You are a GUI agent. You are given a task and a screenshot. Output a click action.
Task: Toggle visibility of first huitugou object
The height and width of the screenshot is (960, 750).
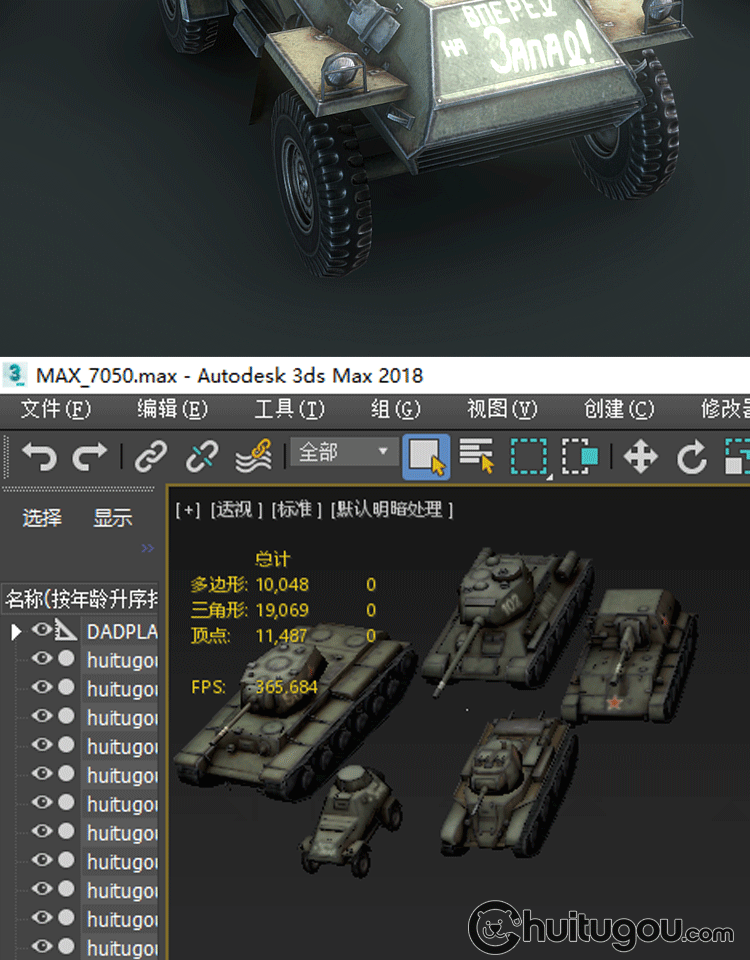[42, 659]
